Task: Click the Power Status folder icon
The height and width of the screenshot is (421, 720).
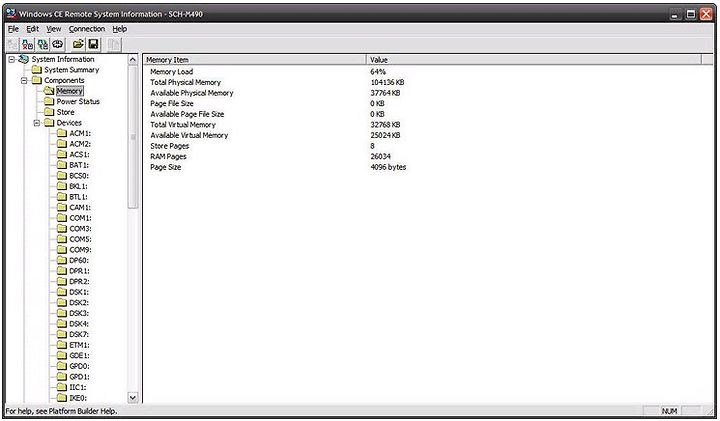Action: pyautogui.click(x=49, y=101)
